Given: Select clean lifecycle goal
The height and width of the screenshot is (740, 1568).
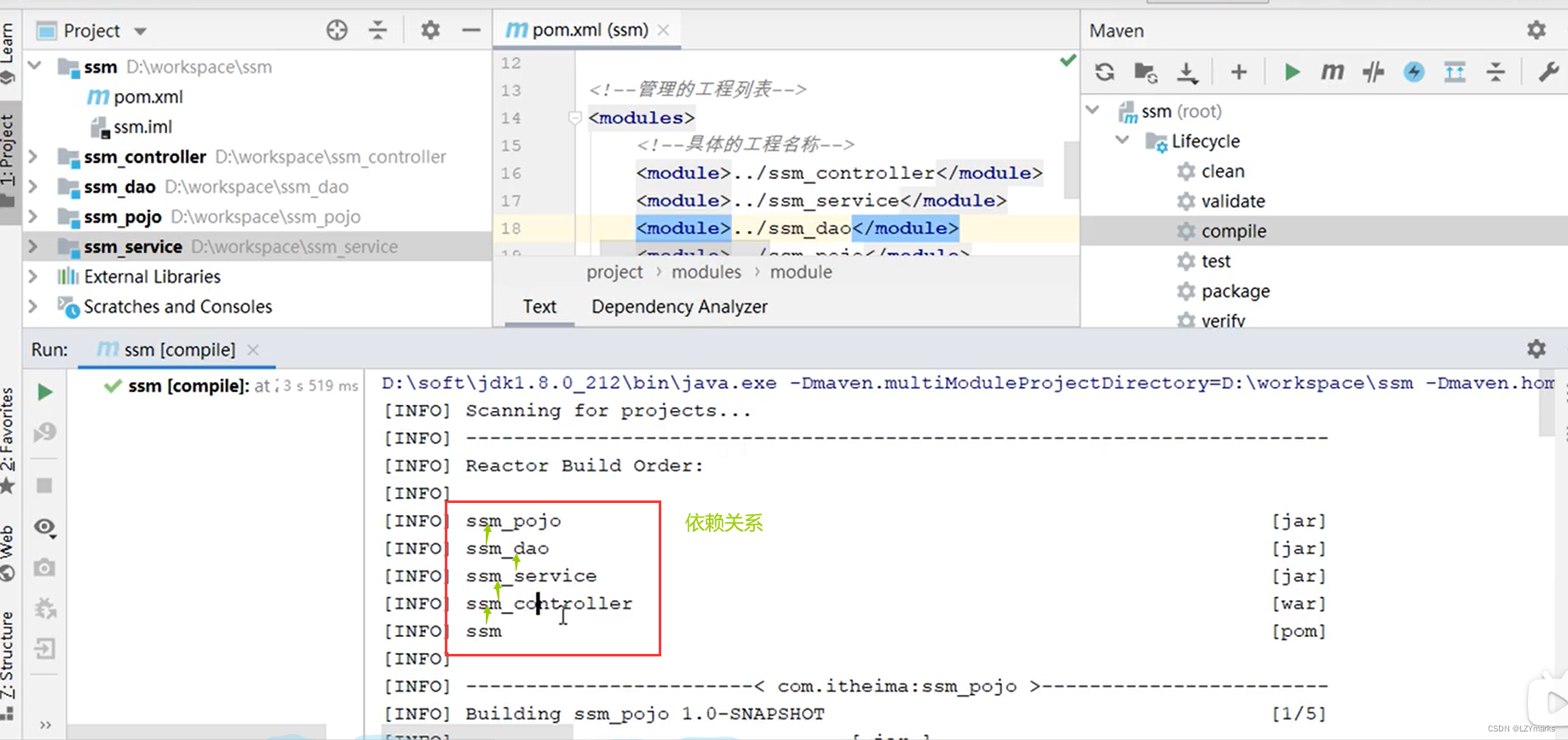Looking at the screenshot, I should click(x=1211, y=171).
